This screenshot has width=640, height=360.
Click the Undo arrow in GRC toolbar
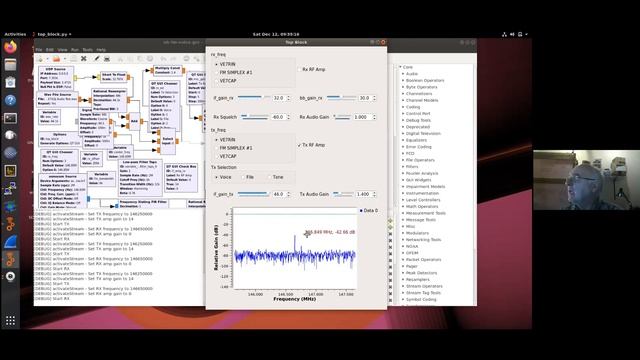pos(163,59)
